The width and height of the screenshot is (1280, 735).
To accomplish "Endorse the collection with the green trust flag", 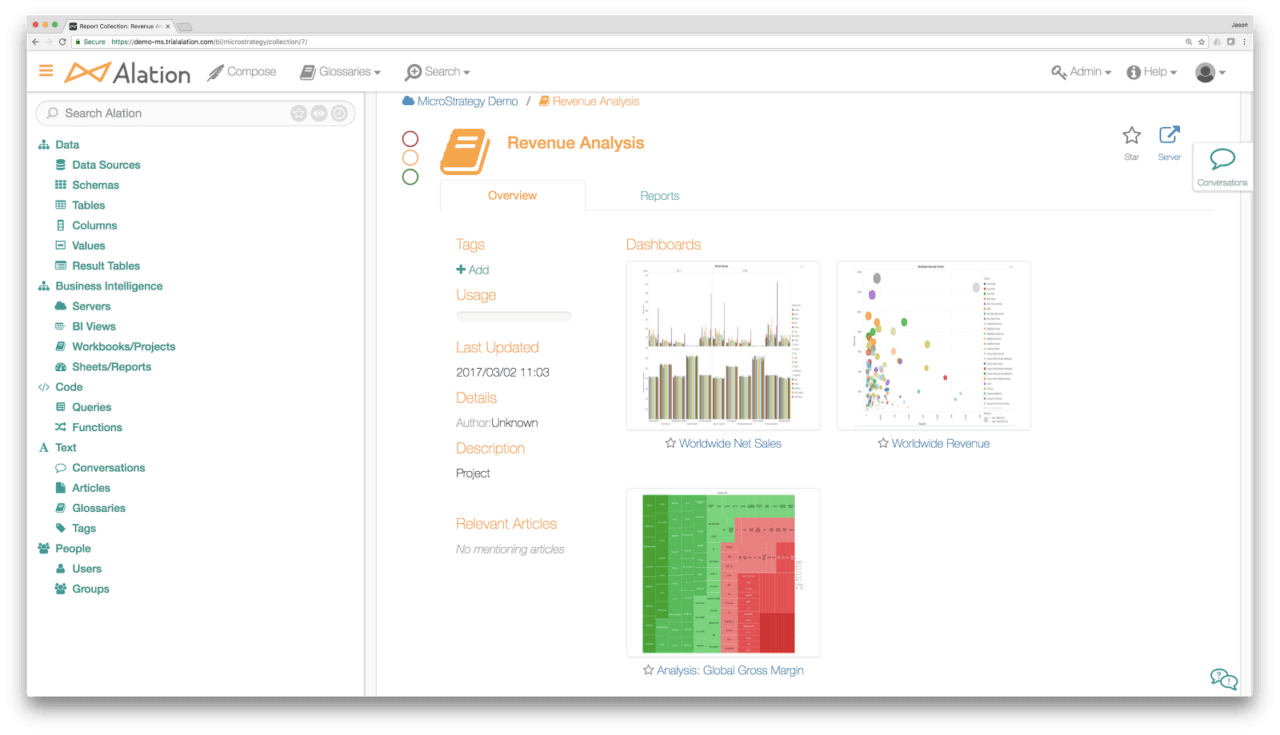I will pos(410,177).
